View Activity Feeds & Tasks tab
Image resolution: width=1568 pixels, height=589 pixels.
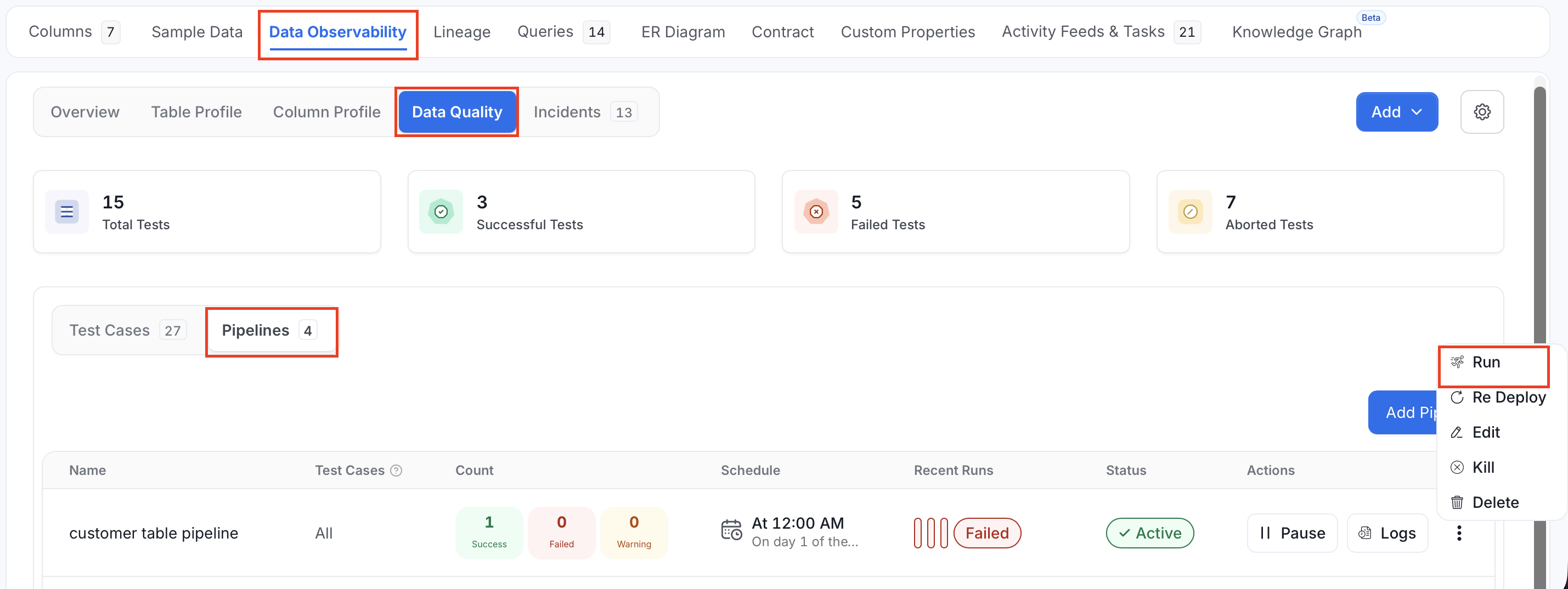coord(1101,32)
